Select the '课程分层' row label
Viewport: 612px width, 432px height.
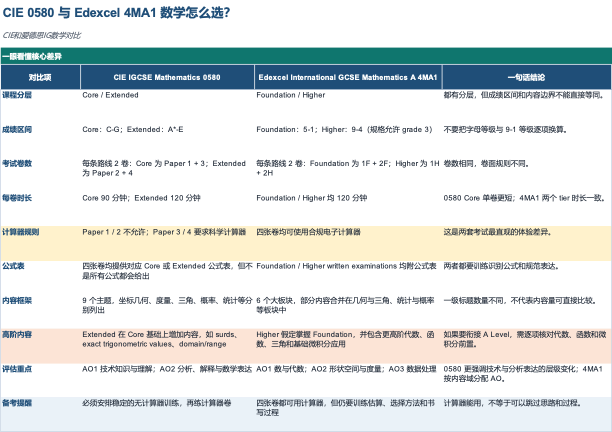click(x=17, y=95)
